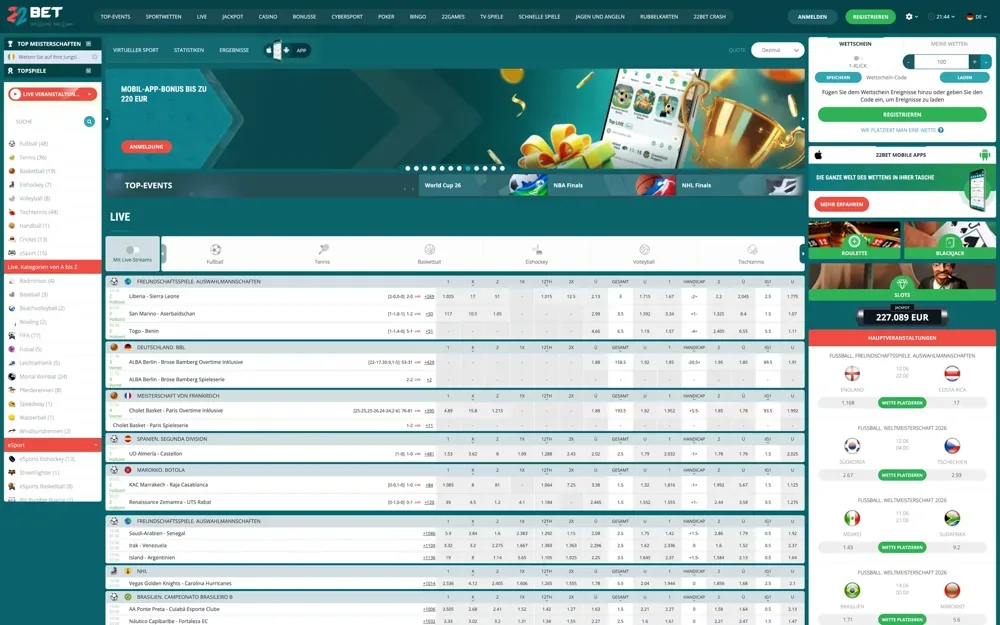Open the Statistiken submenu link
Viewport: 1000px width, 625px height.
click(x=189, y=50)
